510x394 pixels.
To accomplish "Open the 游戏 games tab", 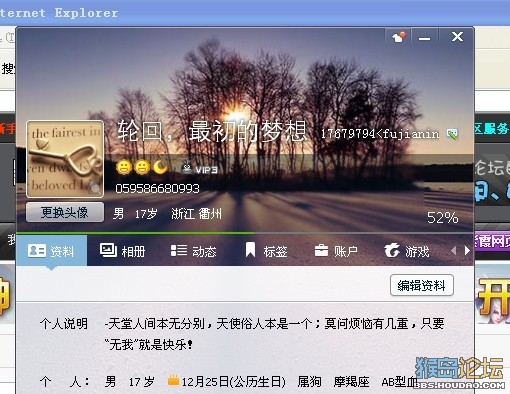I will click(x=406, y=251).
